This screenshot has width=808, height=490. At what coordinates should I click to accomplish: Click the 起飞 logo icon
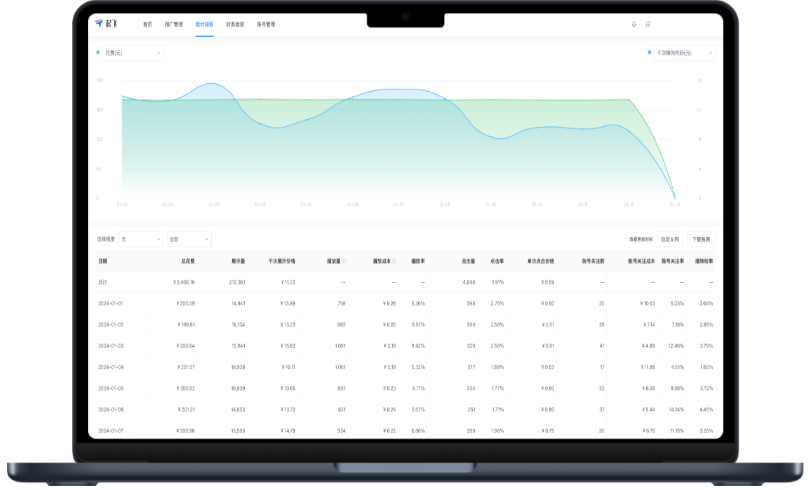pos(98,23)
